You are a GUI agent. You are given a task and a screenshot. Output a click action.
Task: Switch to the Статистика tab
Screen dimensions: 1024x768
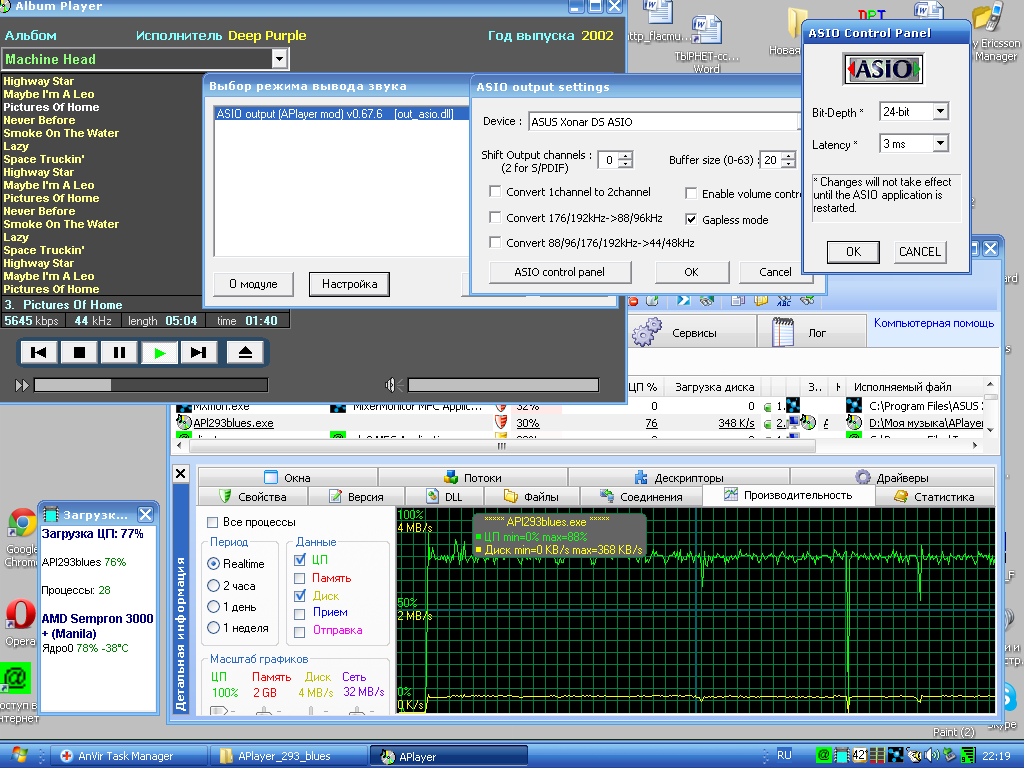(935, 496)
